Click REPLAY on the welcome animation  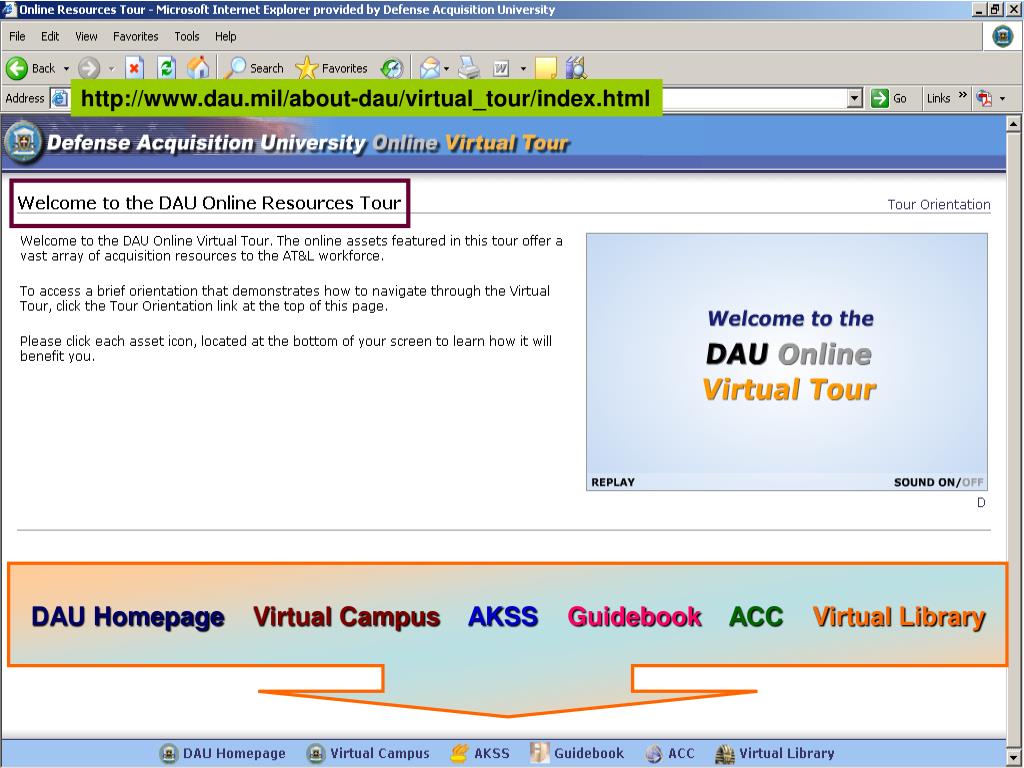point(613,482)
